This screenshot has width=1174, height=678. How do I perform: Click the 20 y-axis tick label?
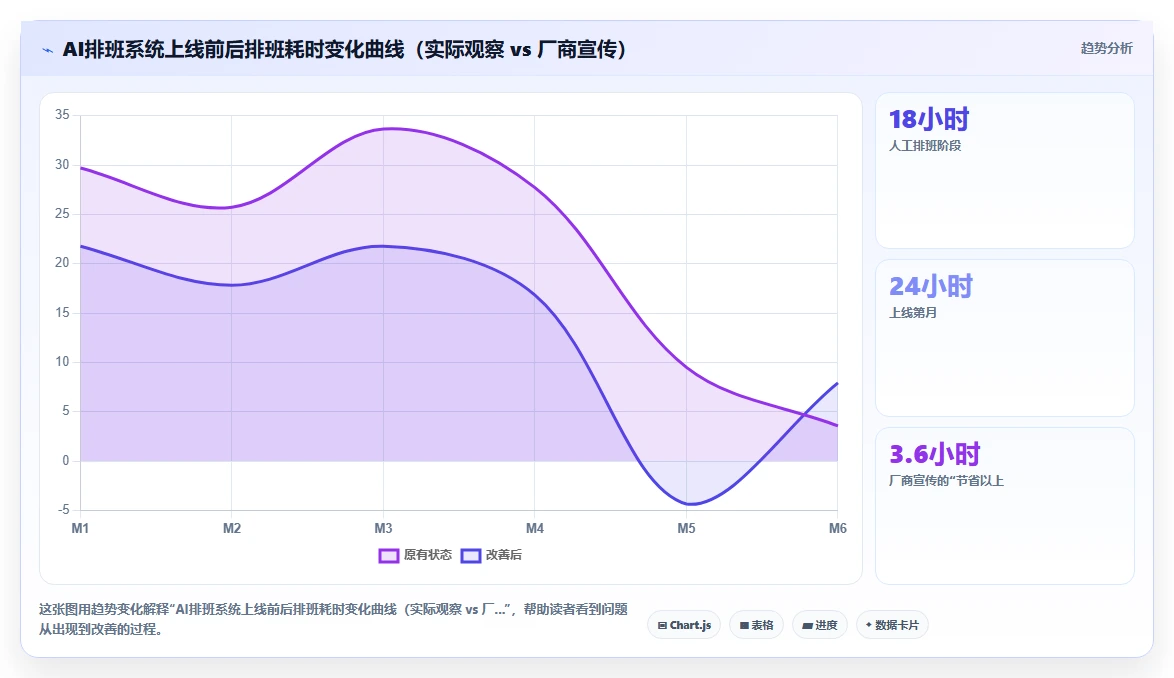click(62, 263)
